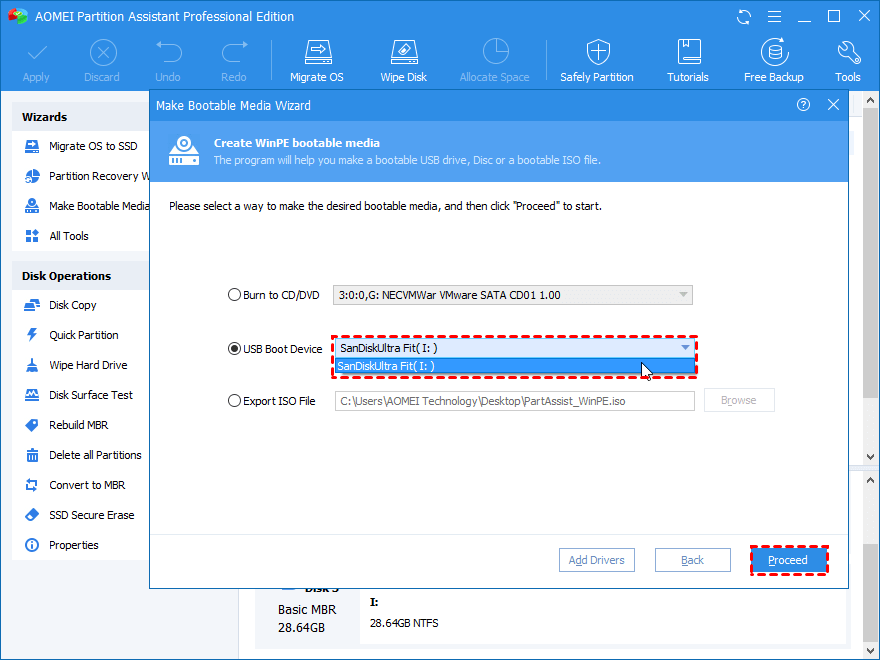Open Tutorials in the toolbar

[x=688, y=60]
